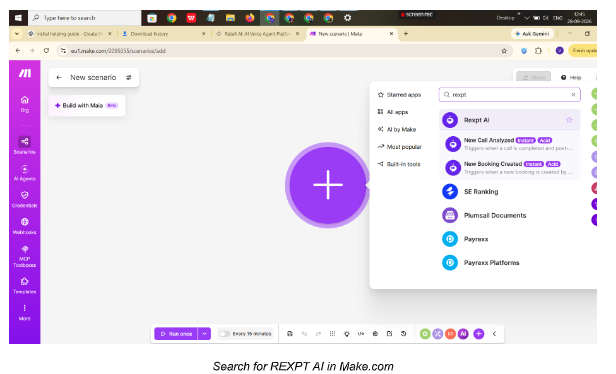Screen dimensions: 616x374
Task: Expand the Run once dropdown arrow
Action: click(x=204, y=334)
